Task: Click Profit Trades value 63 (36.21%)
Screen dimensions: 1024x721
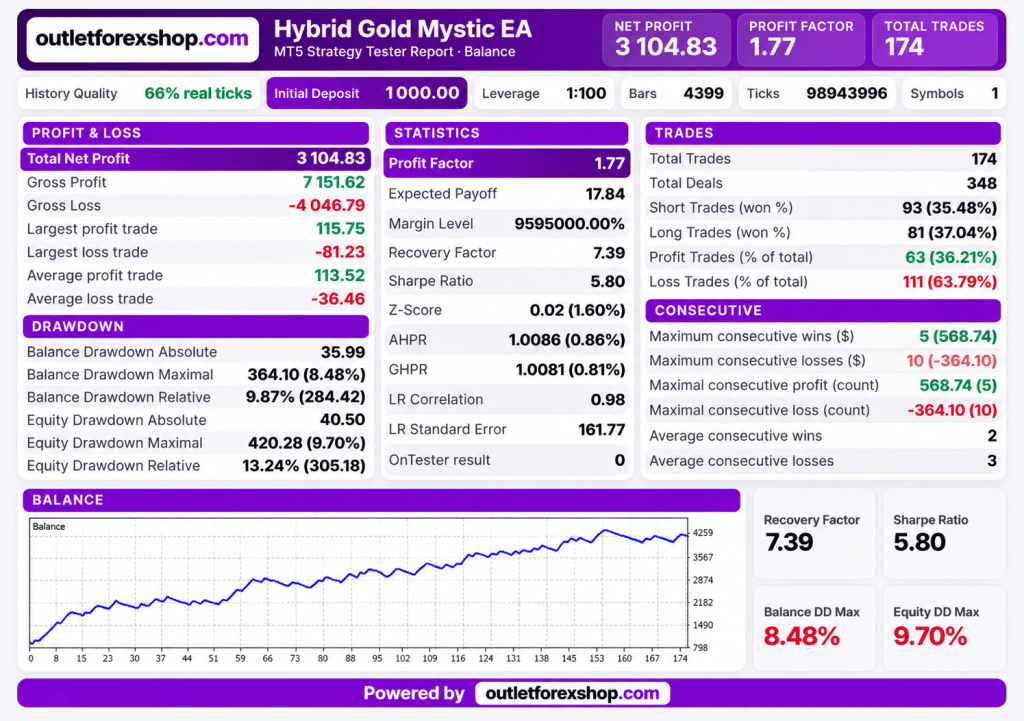Action: pos(951,257)
